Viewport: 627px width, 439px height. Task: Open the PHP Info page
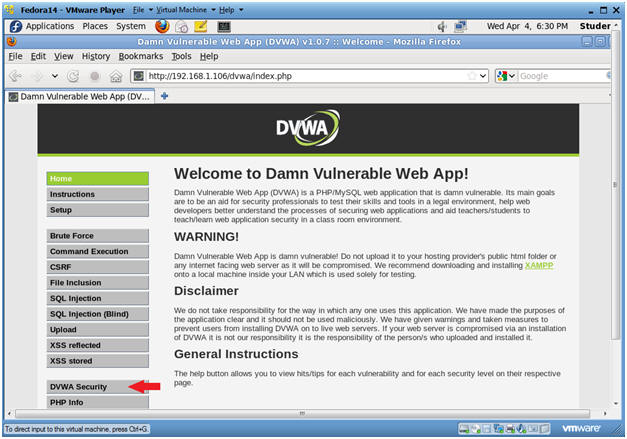pyautogui.click(x=98, y=402)
